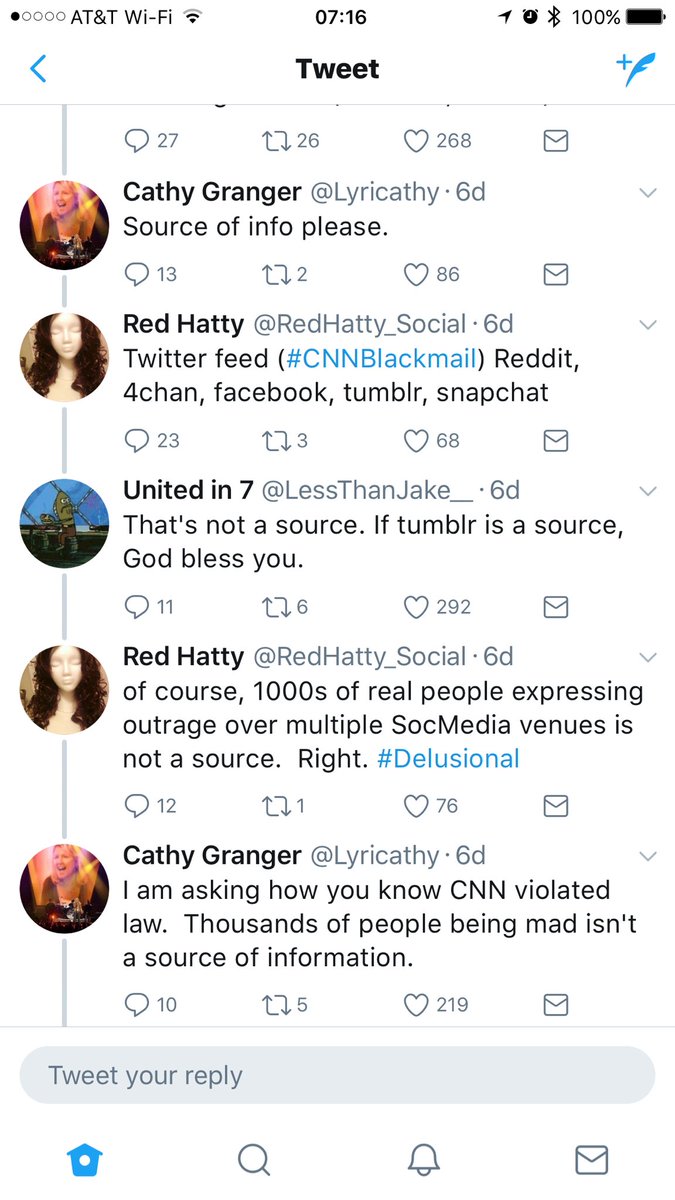Screen dimensions: 675x1200
Task: Open the chevron menu on United in 7's tweet
Action: (x=647, y=491)
